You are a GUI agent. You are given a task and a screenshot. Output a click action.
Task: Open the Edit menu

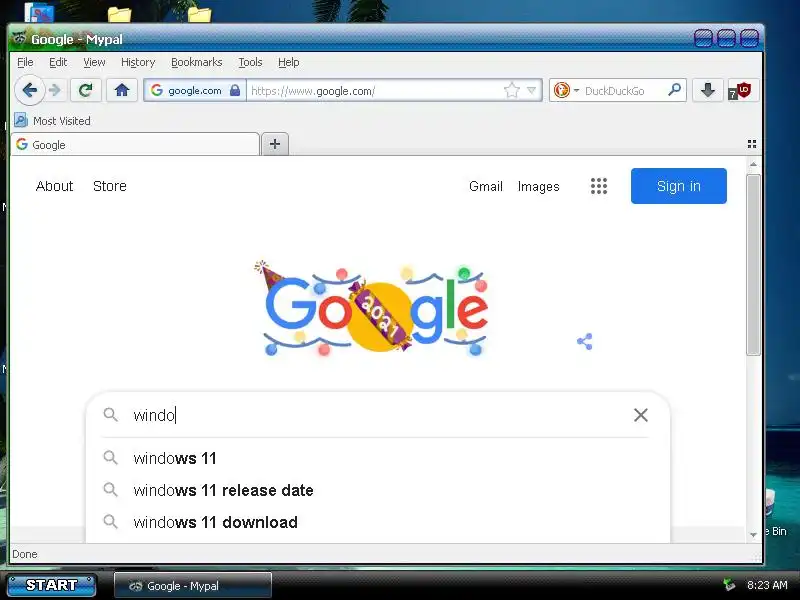pyautogui.click(x=58, y=62)
